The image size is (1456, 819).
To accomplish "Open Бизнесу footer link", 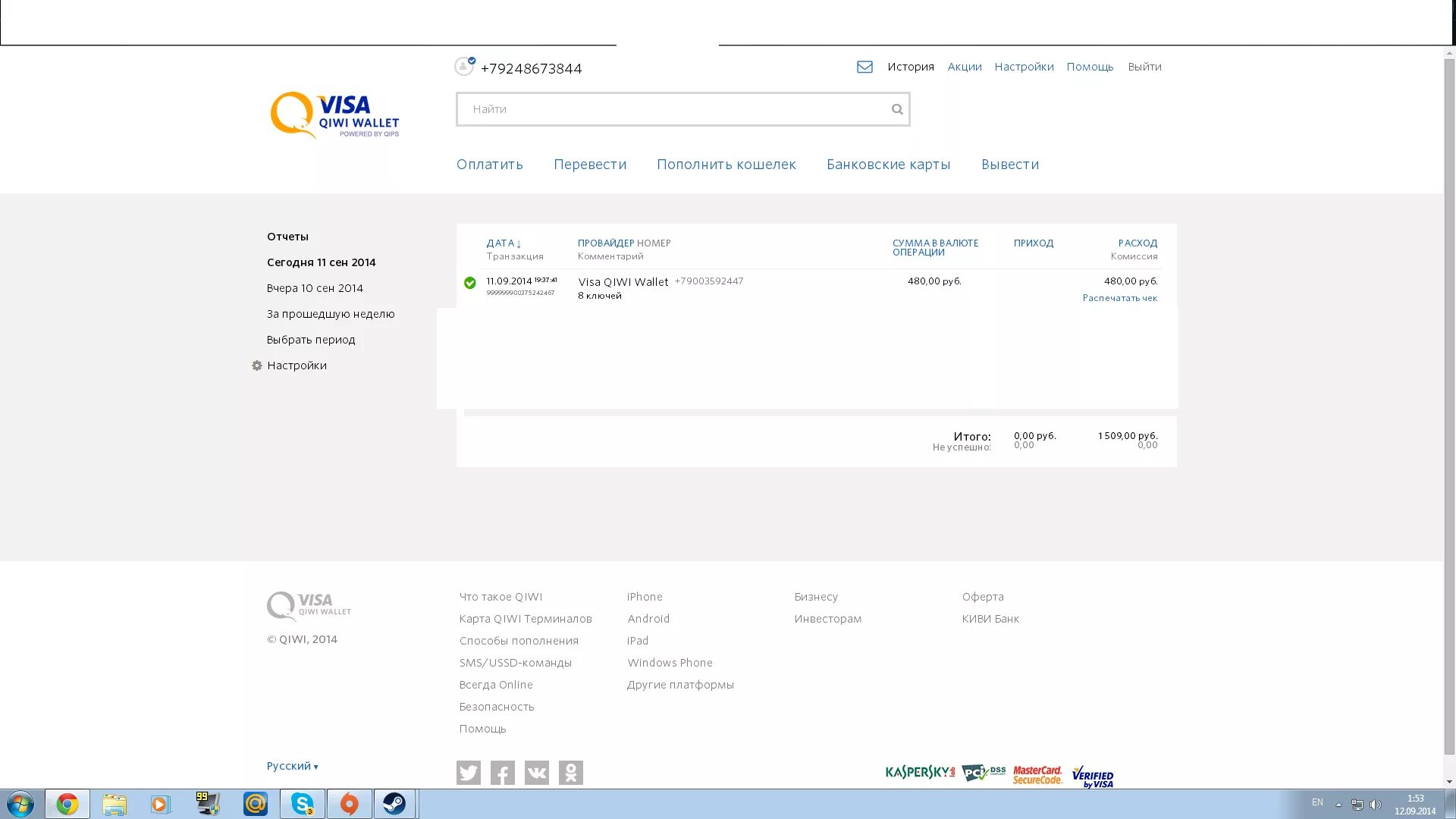I will pyautogui.click(x=816, y=598).
